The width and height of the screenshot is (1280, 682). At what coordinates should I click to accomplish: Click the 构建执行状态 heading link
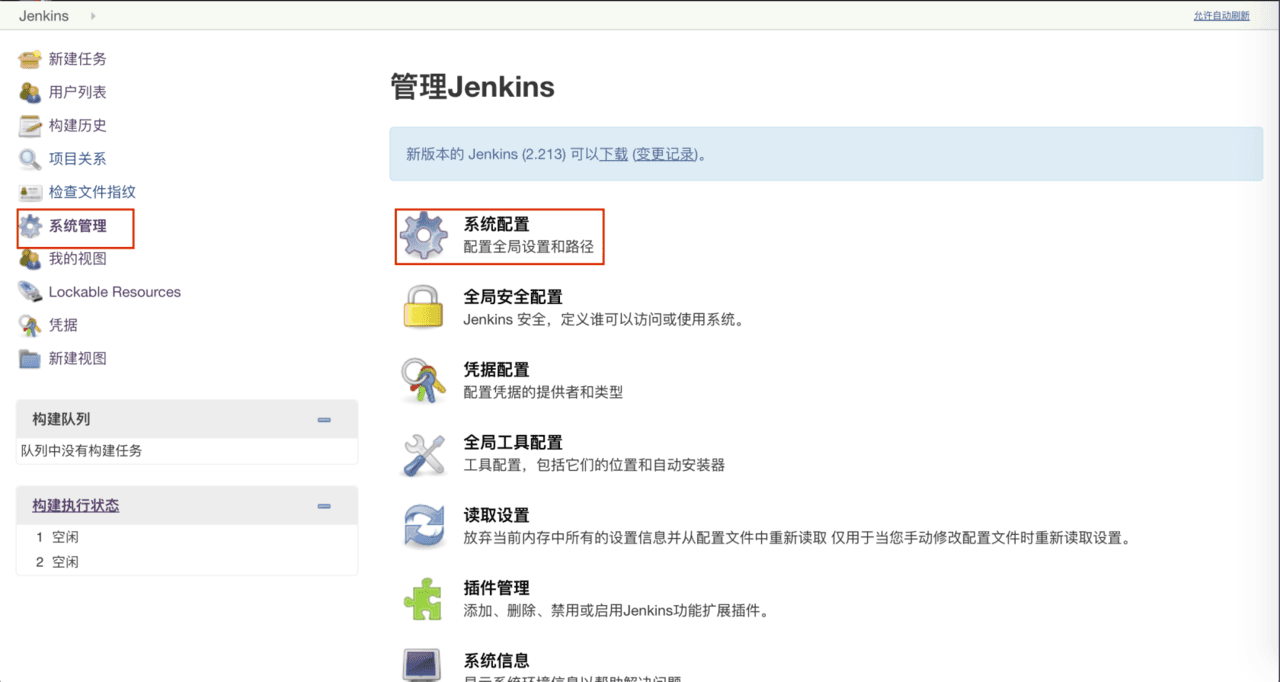tap(76, 506)
